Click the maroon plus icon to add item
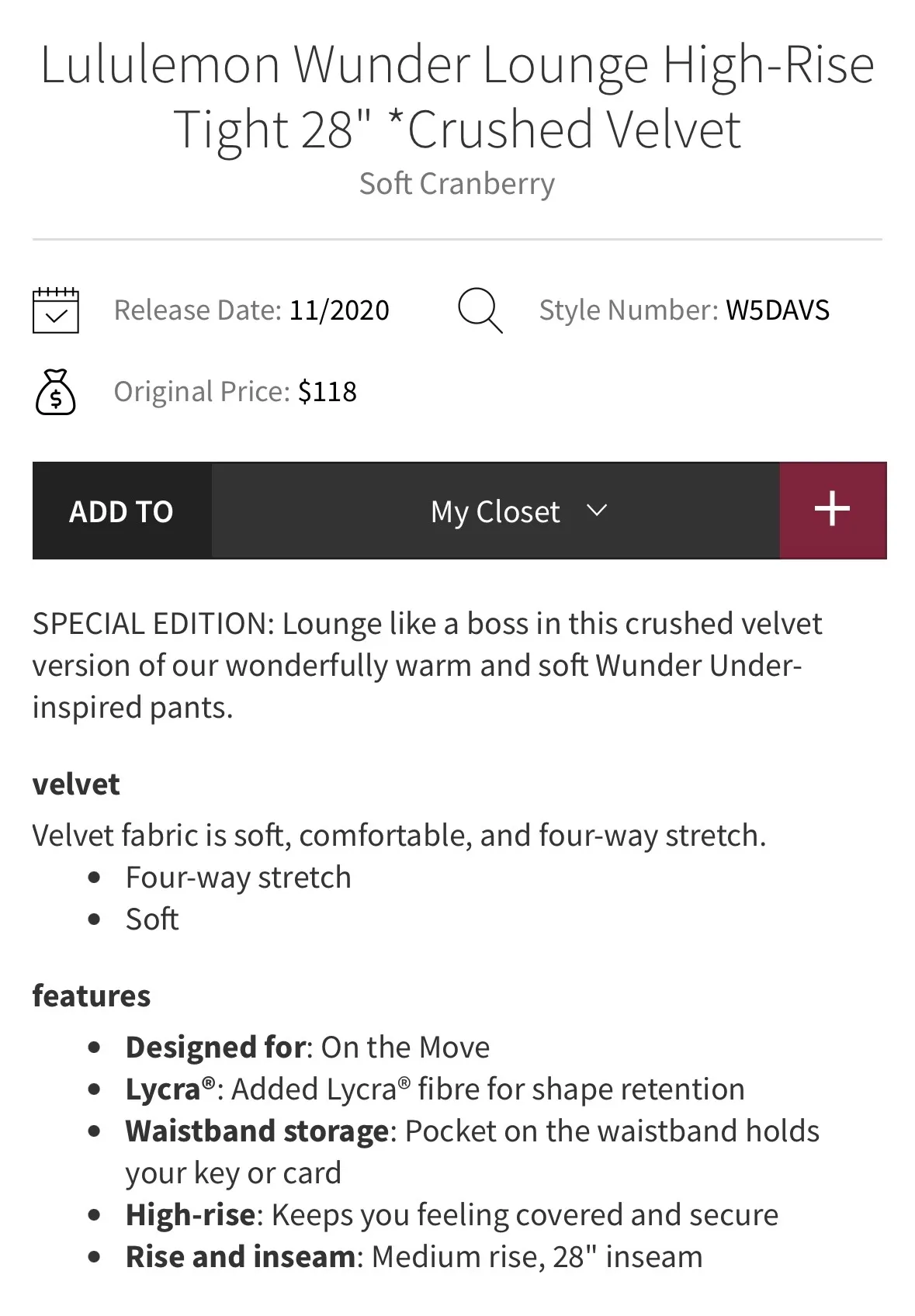The image size is (915, 1316). tap(832, 510)
